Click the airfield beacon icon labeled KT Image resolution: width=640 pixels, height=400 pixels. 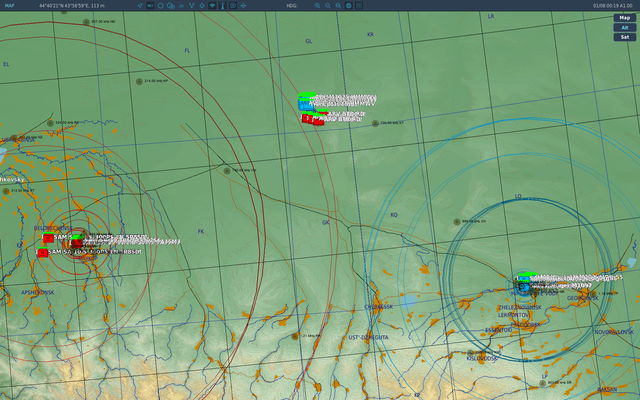click(375, 123)
